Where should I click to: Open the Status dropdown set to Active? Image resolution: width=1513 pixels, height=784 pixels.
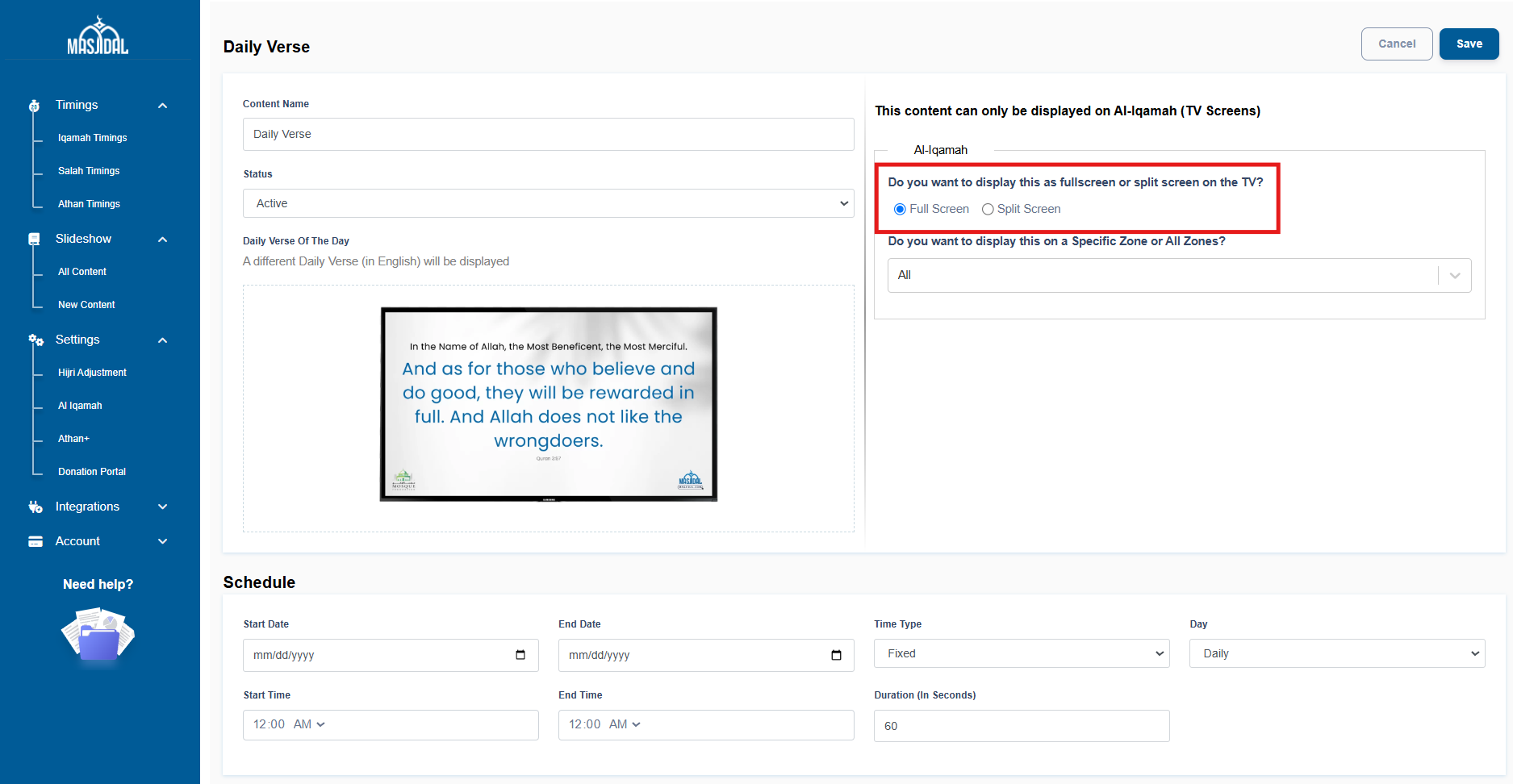548,203
